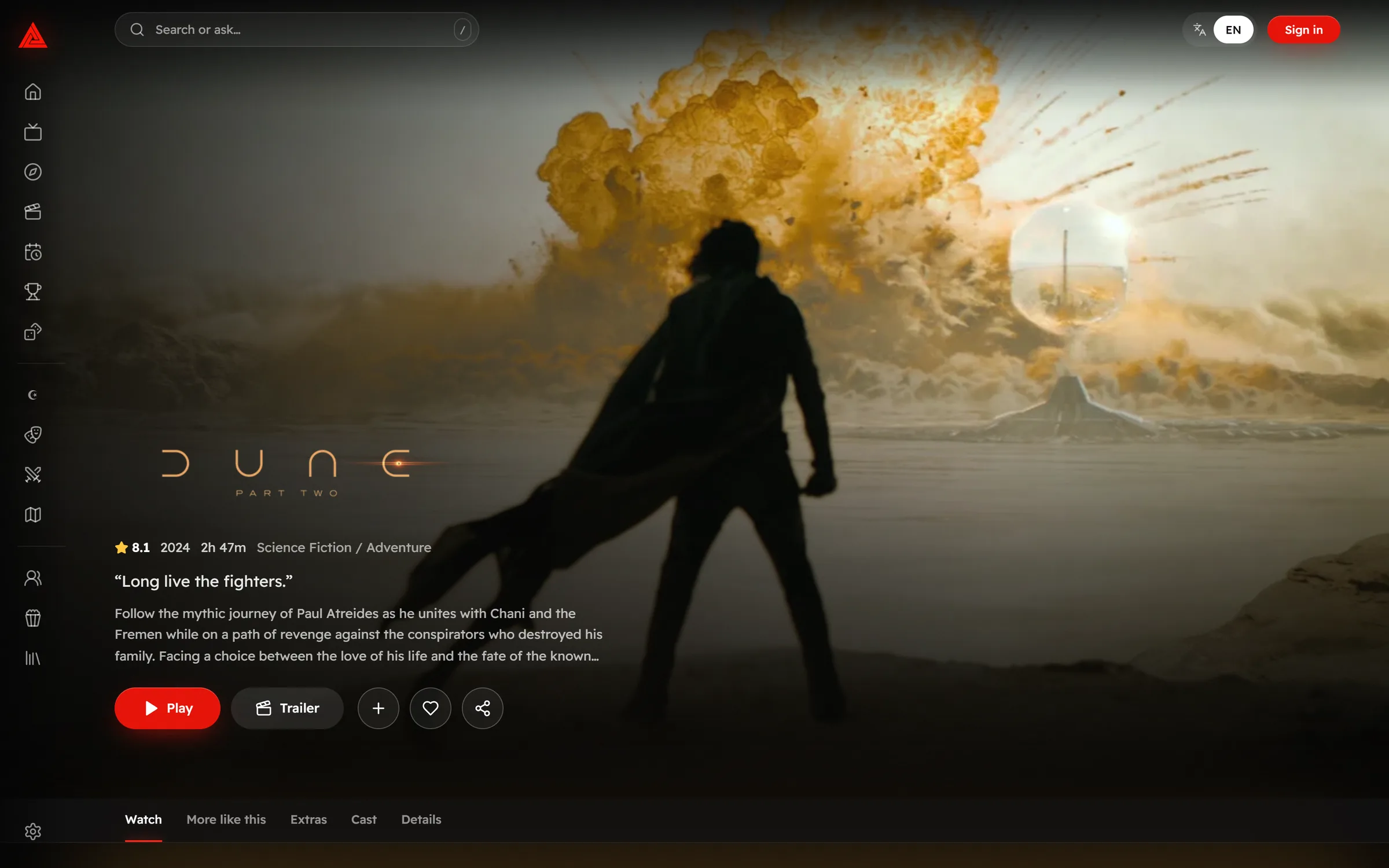Open the library shelves icon
The width and height of the screenshot is (1389, 868).
tap(33, 658)
